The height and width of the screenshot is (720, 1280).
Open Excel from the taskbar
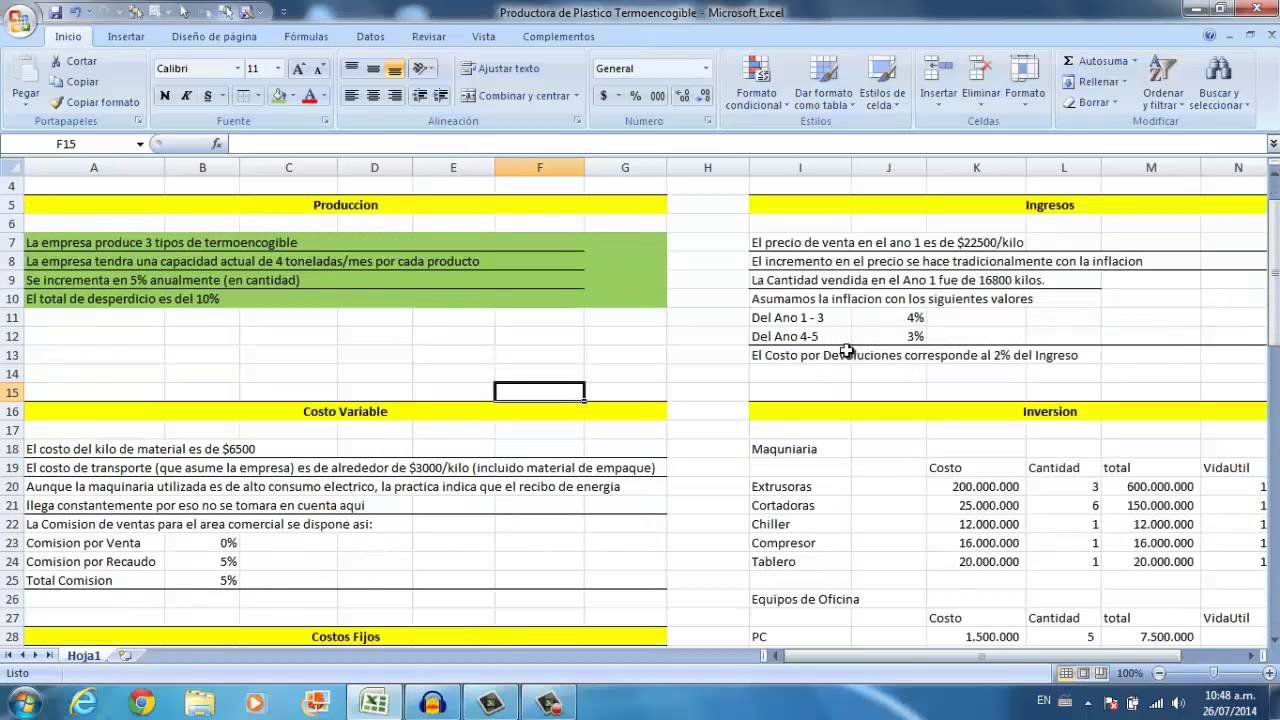pos(374,702)
